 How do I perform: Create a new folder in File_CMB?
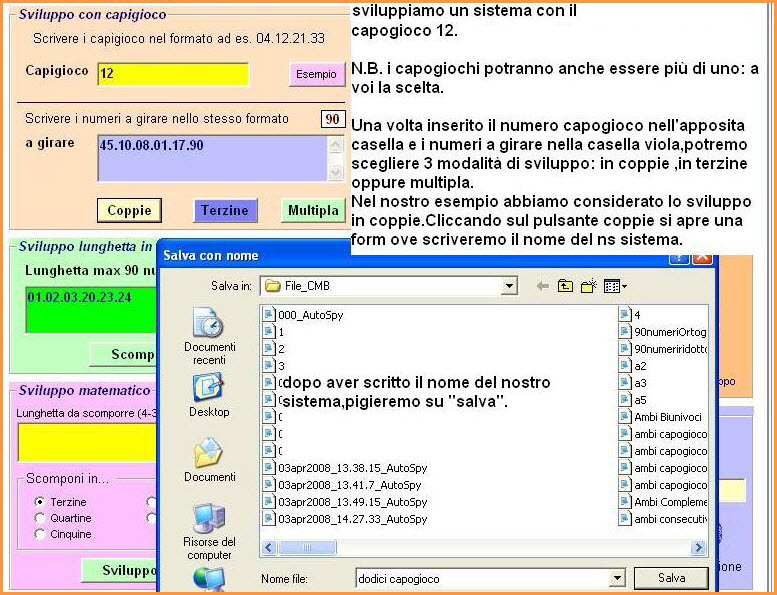pyautogui.click(x=589, y=287)
